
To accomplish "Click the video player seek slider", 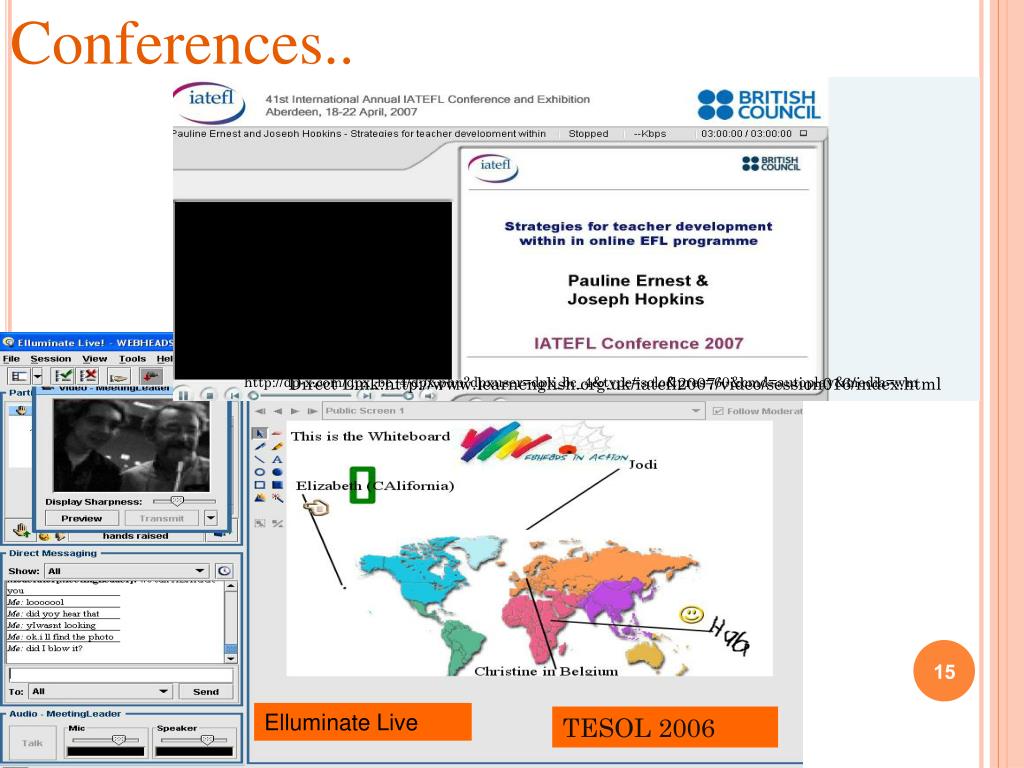I will coord(302,396).
